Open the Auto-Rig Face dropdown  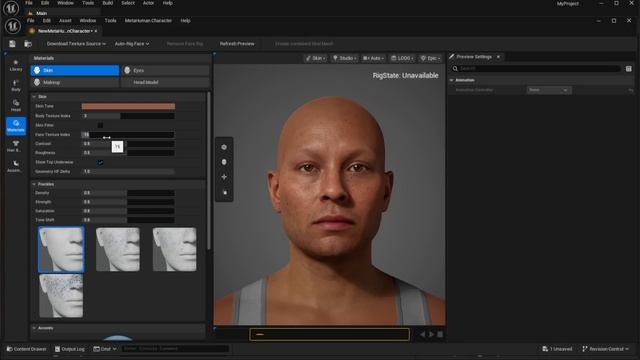132,44
